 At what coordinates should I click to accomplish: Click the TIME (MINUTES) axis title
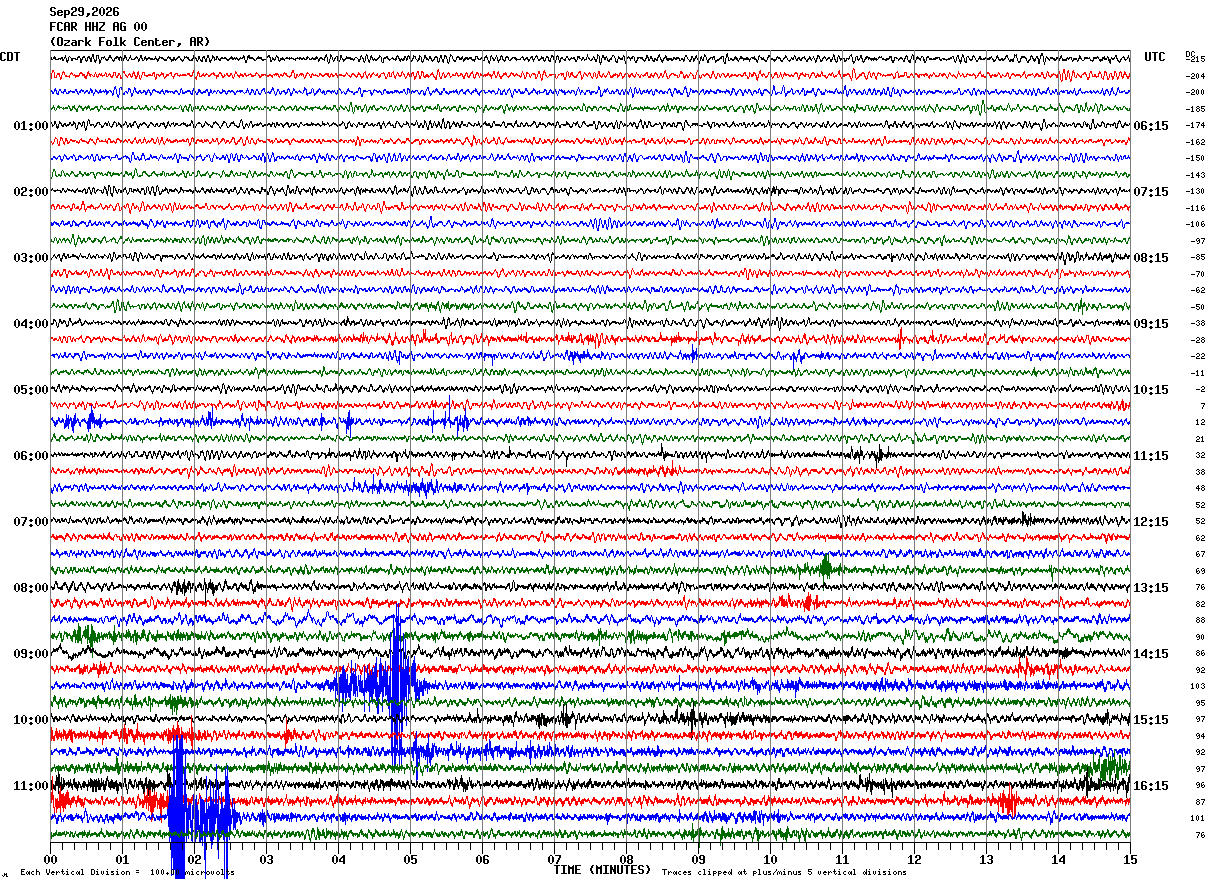602,870
